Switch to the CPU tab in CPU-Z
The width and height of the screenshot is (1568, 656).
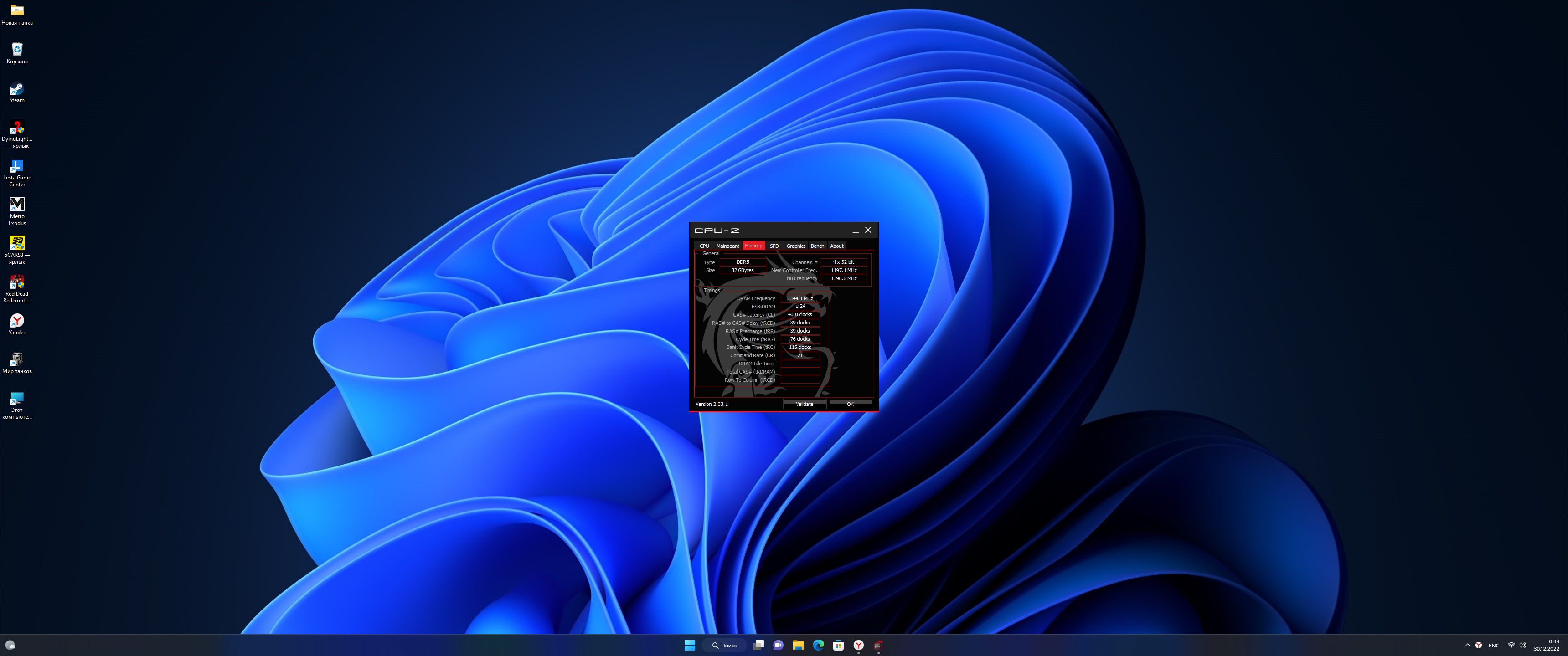[x=704, y=246]
